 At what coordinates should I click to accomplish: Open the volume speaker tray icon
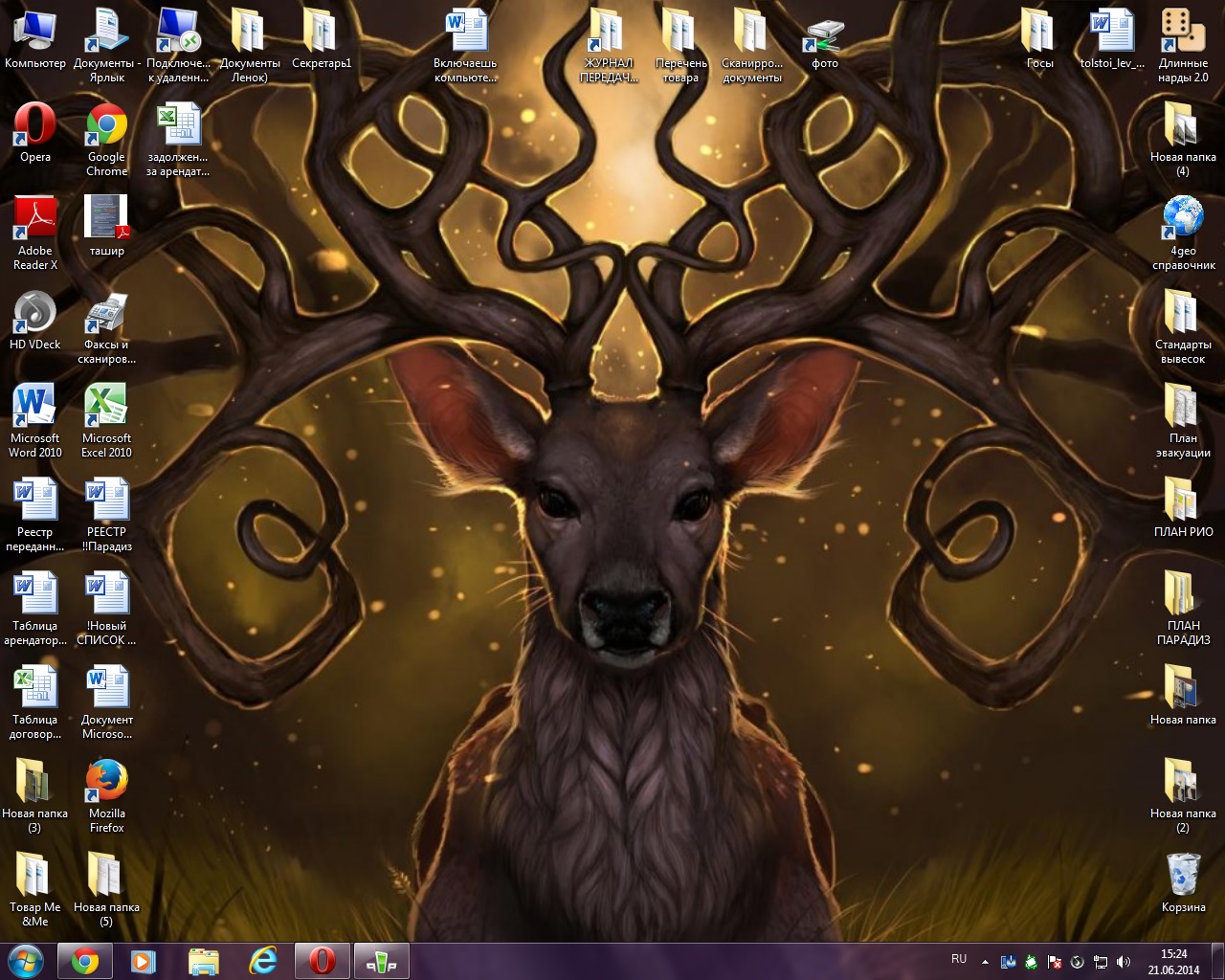point(1124,962)
